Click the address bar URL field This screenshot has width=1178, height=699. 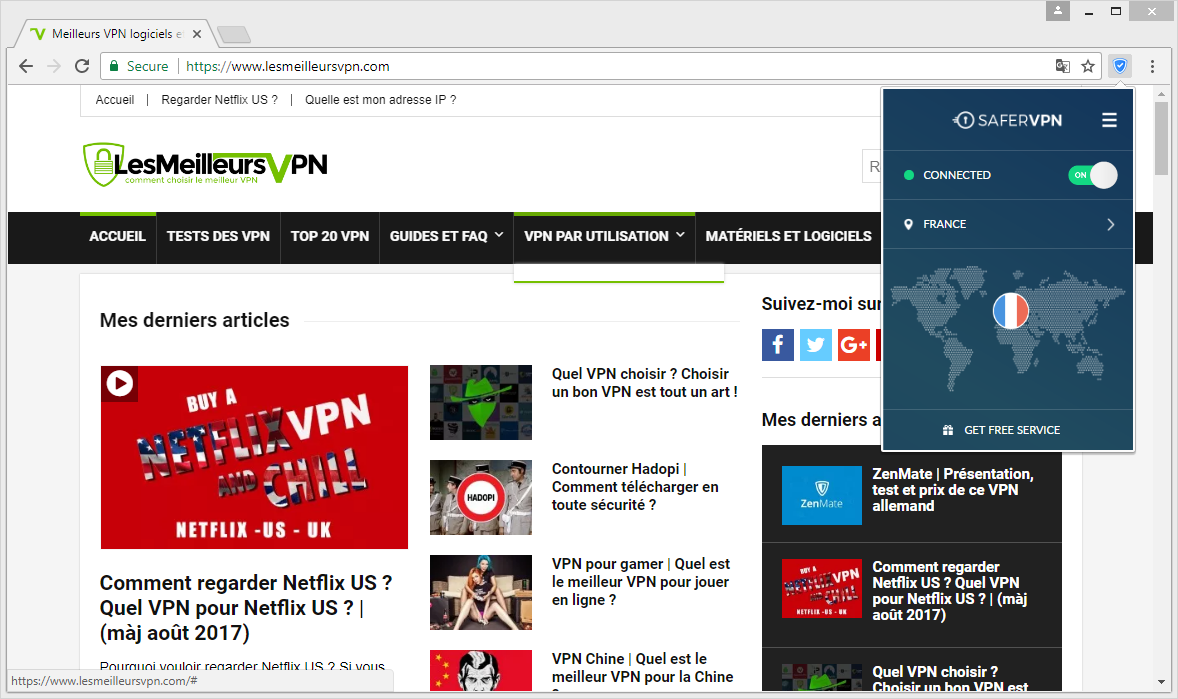tap(601, 66)
